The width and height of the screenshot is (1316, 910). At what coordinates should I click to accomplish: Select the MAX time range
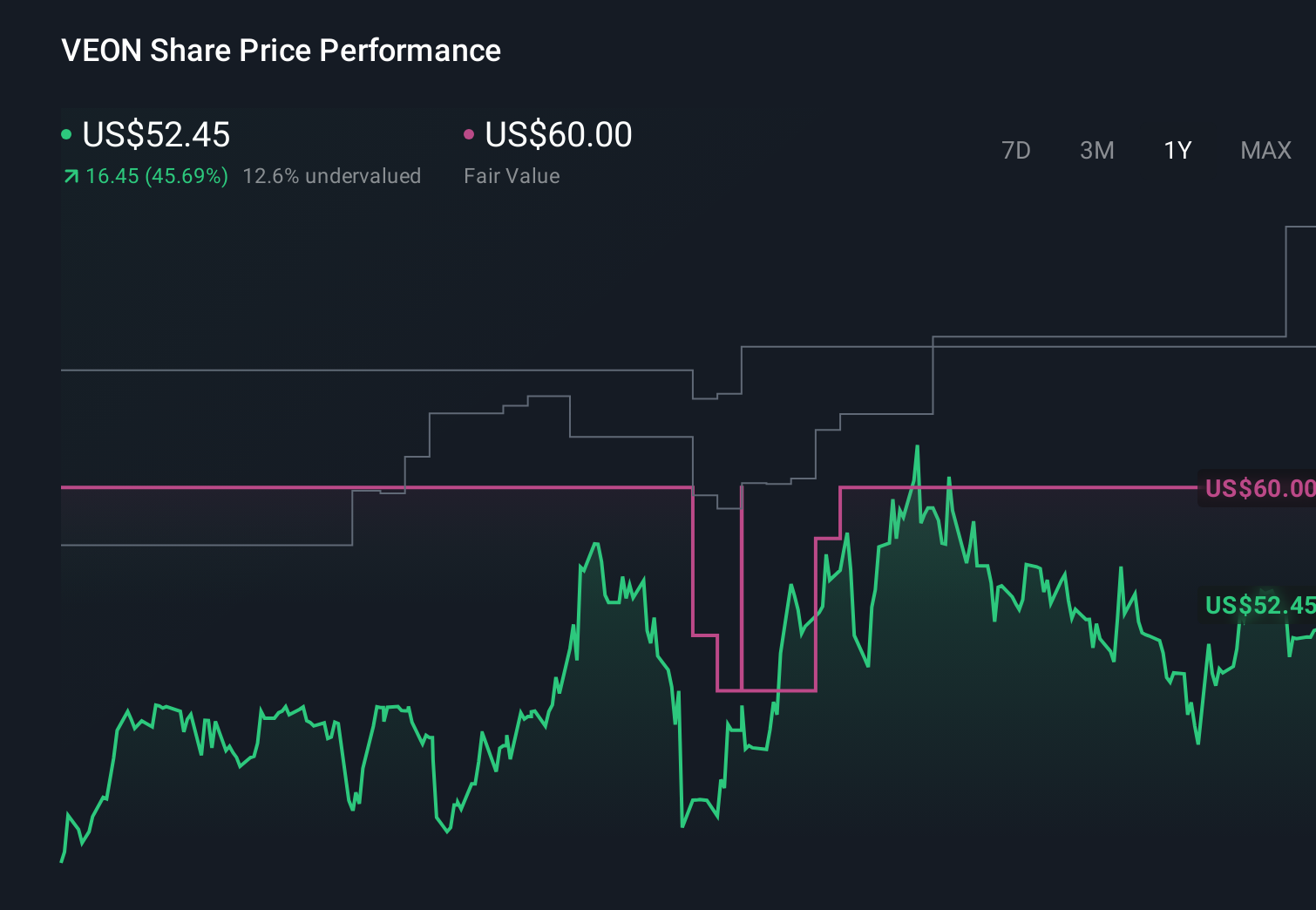[1265, 150]
